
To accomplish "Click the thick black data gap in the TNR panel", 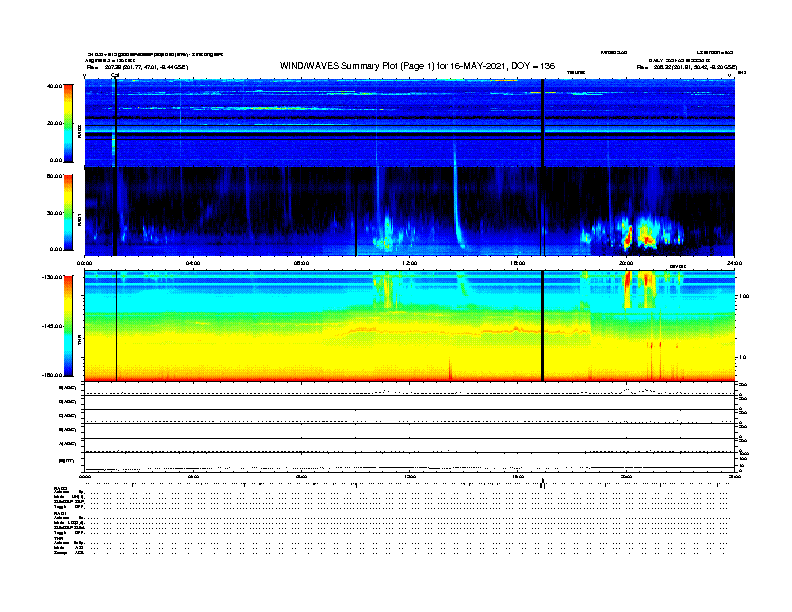I will point(542,326).
